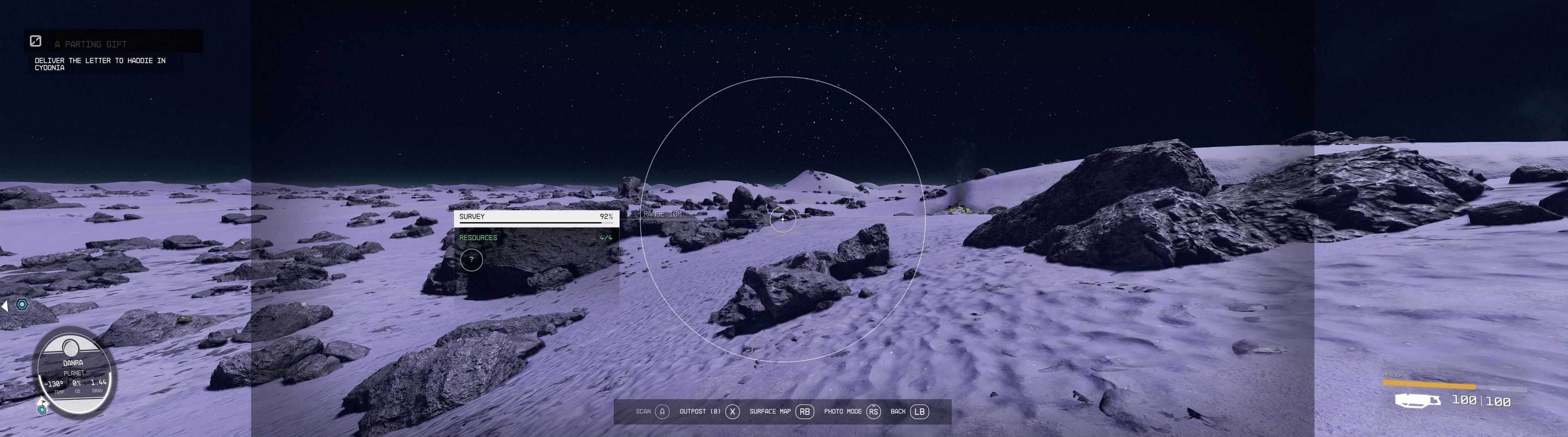
Task: Click the 'Deliver the letter to Haddie' objective
Action: tap(100, 64)
